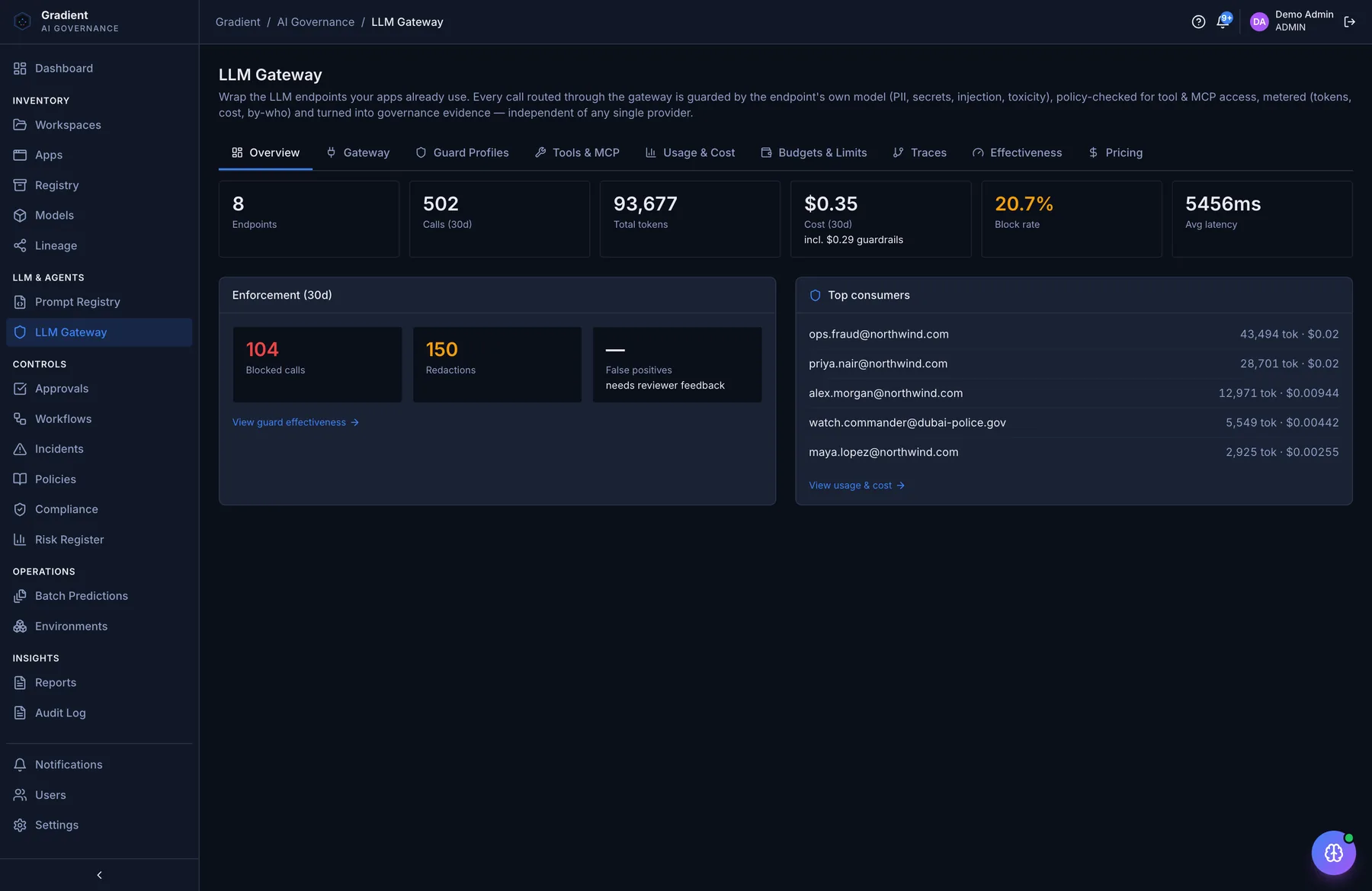Click the Apps window icon
Screen dimensions: 1372x891
coord(20,155)
